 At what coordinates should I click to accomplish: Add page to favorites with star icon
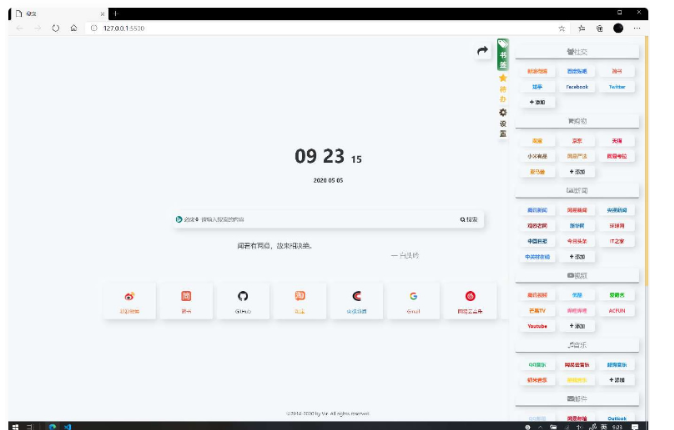[562, 28]
